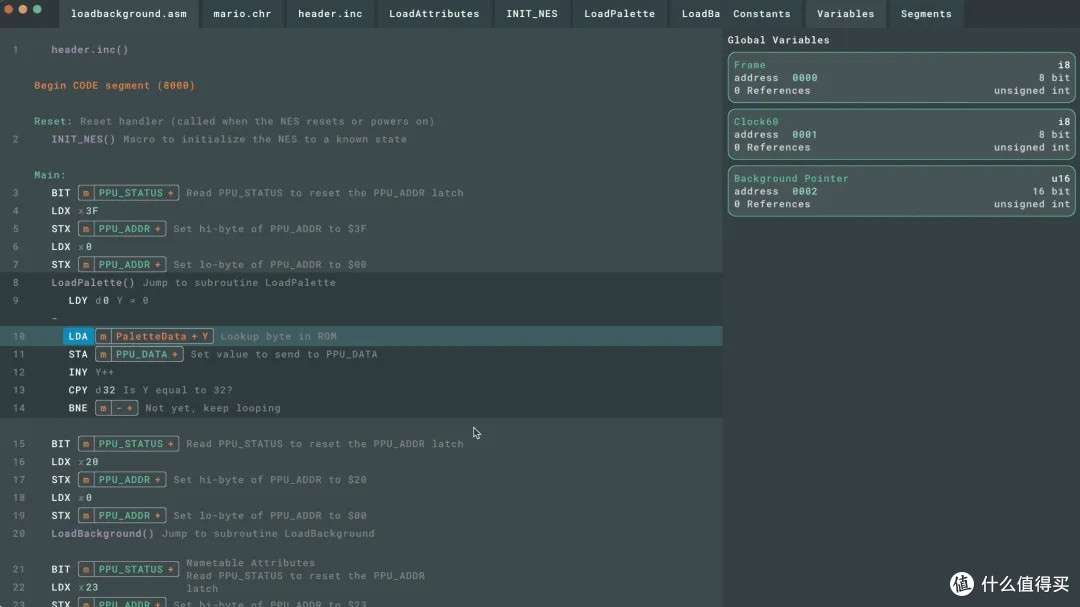Open the INIT_NES tab
This screenshot has width=1080, height=607.
pyautogui.click(x=532, y=14)
